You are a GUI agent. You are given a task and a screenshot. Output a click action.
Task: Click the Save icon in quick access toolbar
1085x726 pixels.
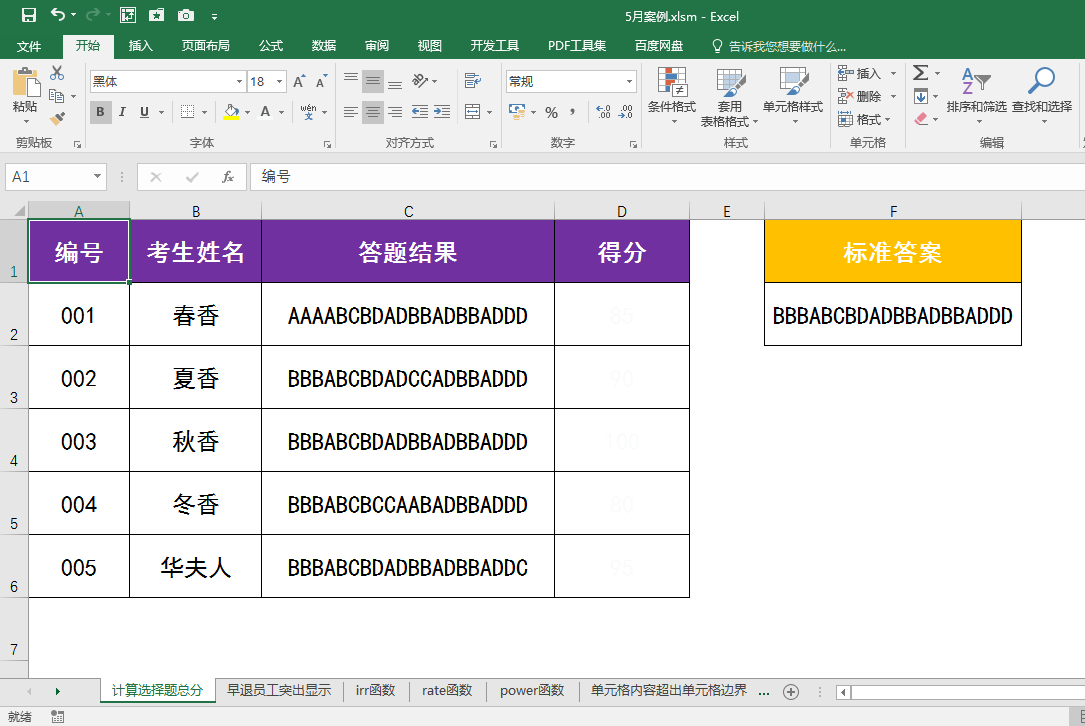(x=28, y=15)
